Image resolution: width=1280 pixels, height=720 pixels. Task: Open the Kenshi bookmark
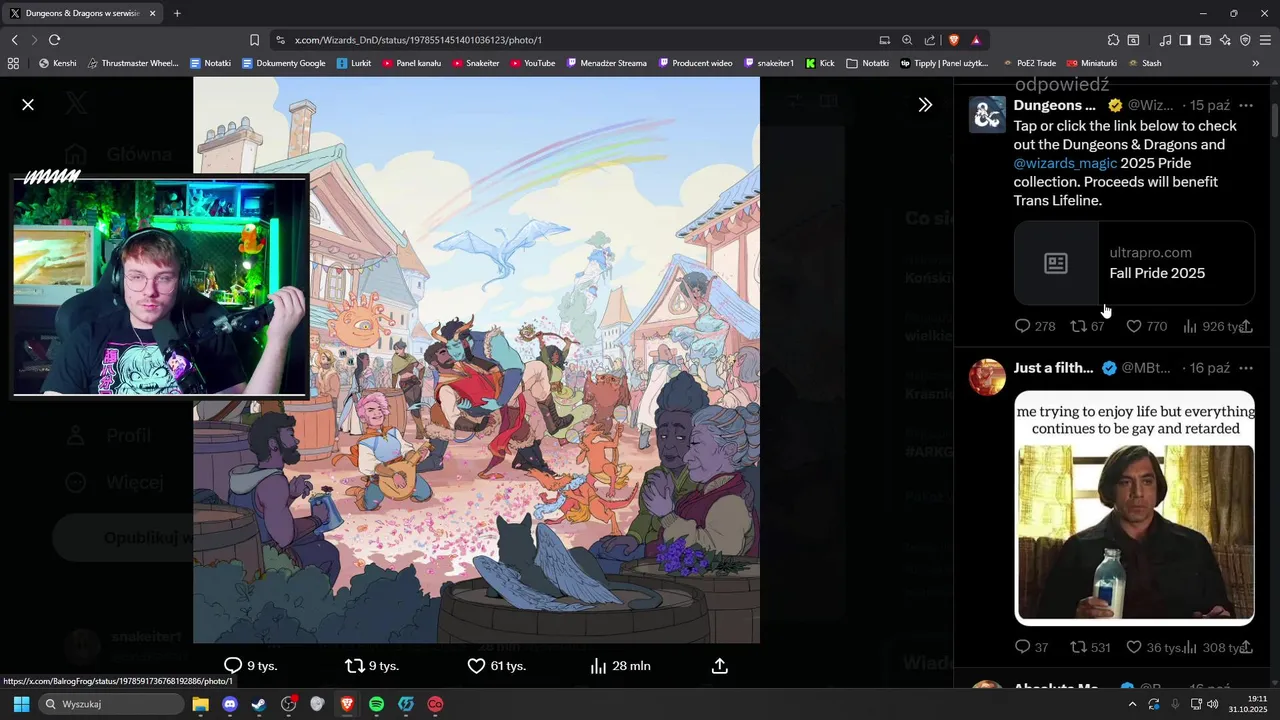(x=57, y=63)
